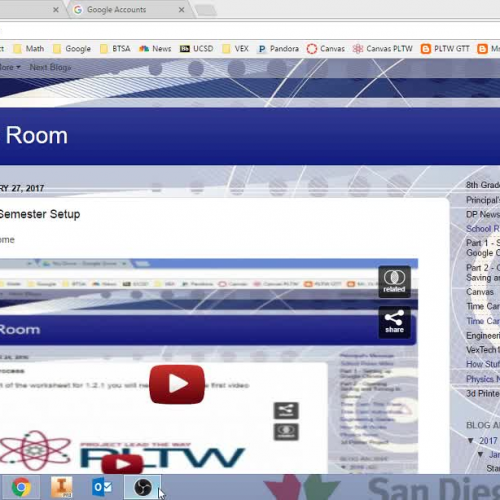Open the How Stuff sidebar link
Viewport: 500px width, 500px height.
[x=483, y=364]
